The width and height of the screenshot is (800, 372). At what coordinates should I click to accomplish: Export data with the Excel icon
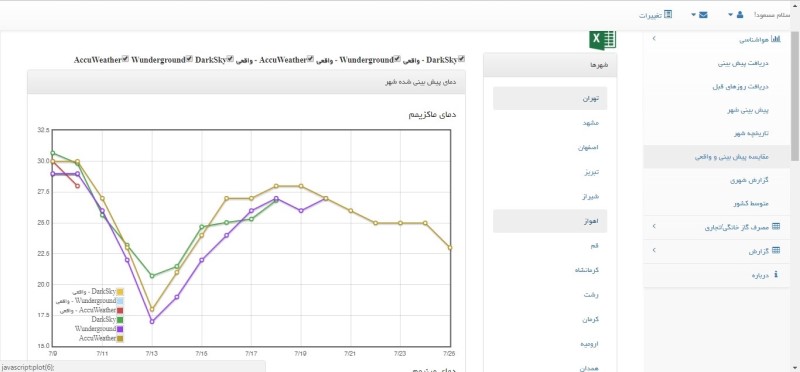point(603,39)
